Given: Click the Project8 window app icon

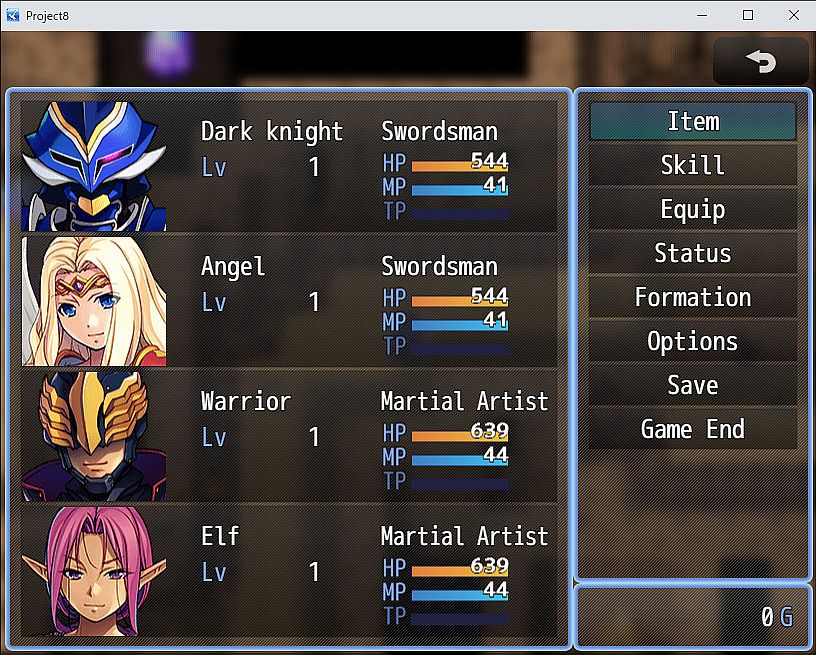Looking at the screenshot, I should point(12,16).
